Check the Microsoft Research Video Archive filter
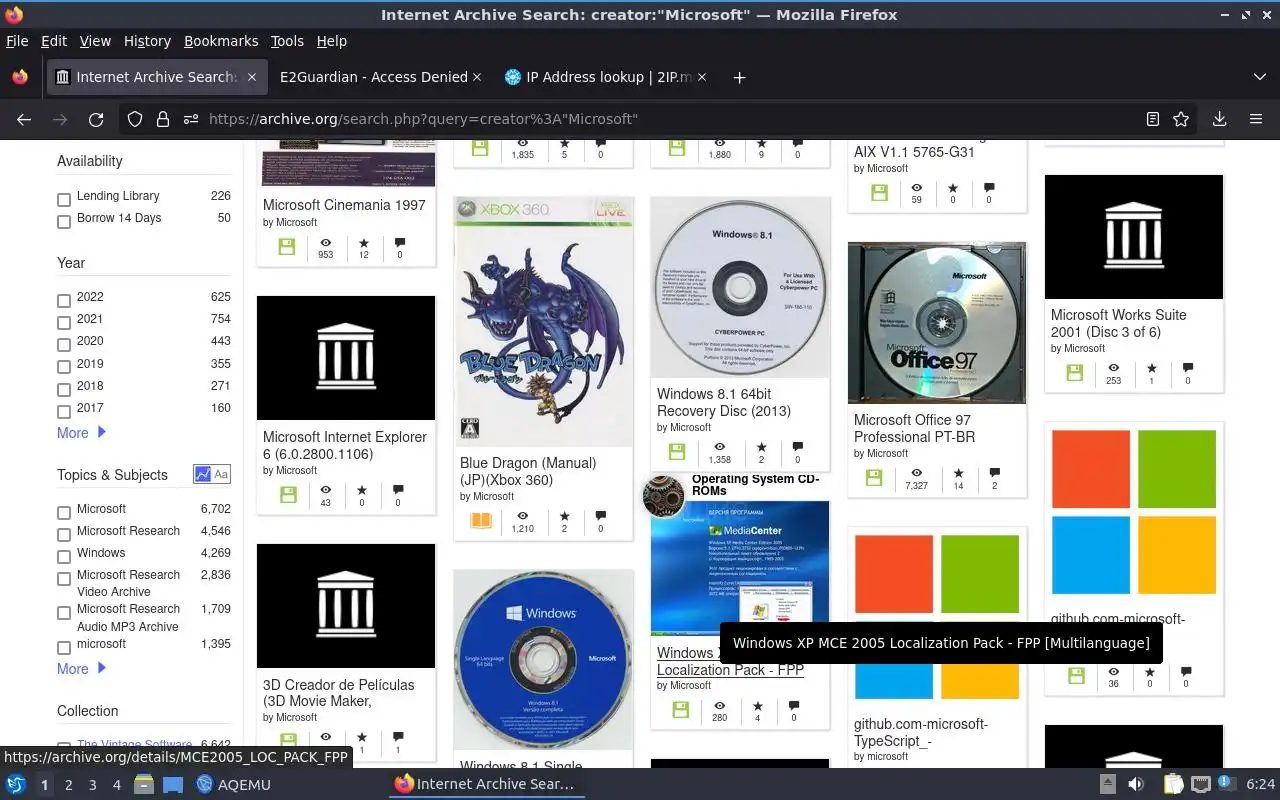Image resolution: width=1280 pixels, height=800 pixels. tap(64, 579)
